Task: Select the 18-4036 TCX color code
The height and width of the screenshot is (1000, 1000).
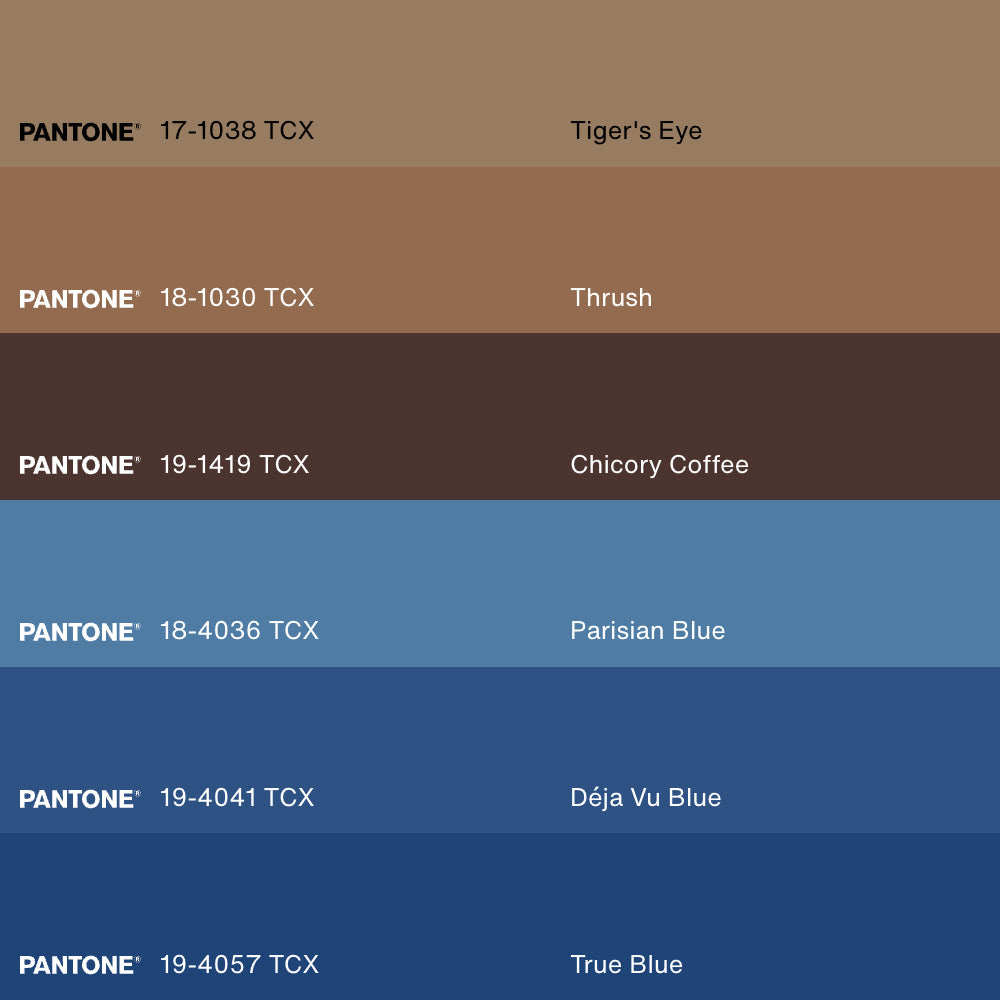Action: tap(239, 631)
